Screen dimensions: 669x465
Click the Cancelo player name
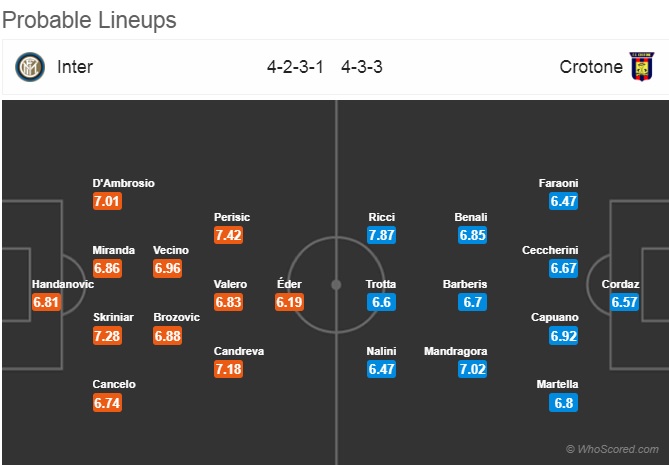tap(114, 384)
